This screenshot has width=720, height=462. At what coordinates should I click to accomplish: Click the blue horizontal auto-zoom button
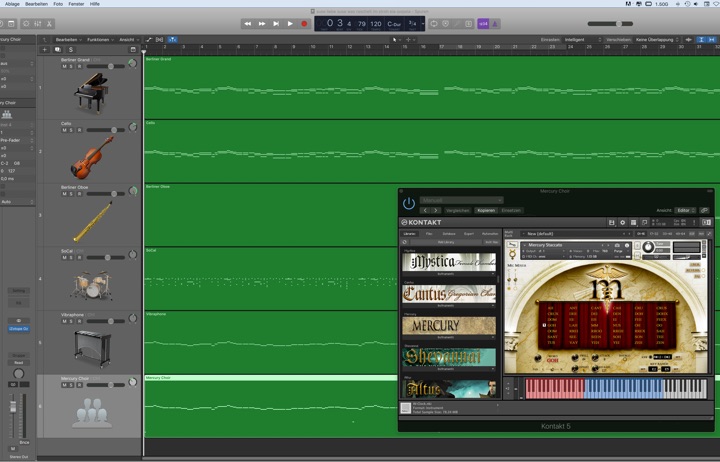pyautogui.click(x=713, y=40)
